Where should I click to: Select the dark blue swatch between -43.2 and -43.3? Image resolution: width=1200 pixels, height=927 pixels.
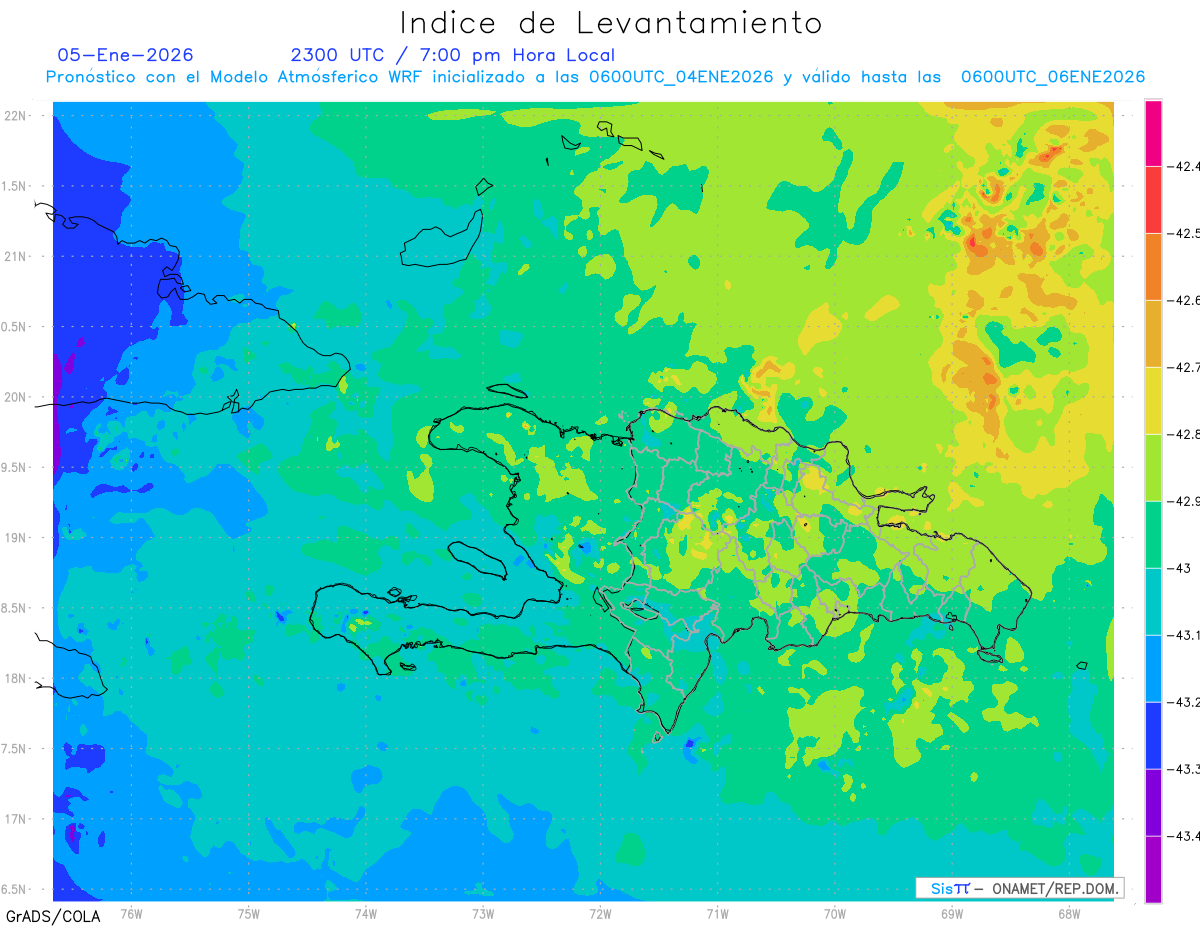[x=1153, y=735]
